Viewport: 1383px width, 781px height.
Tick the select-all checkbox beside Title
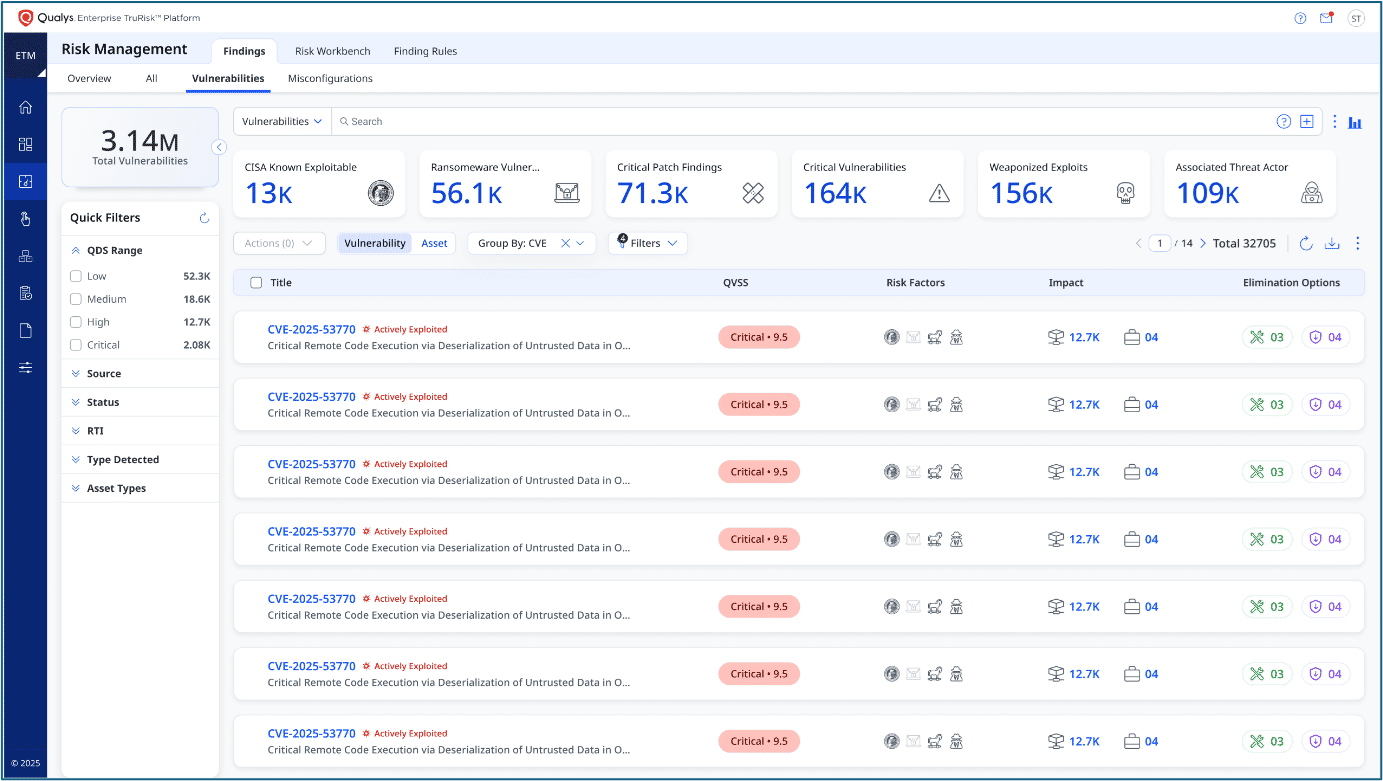point(256,283)
